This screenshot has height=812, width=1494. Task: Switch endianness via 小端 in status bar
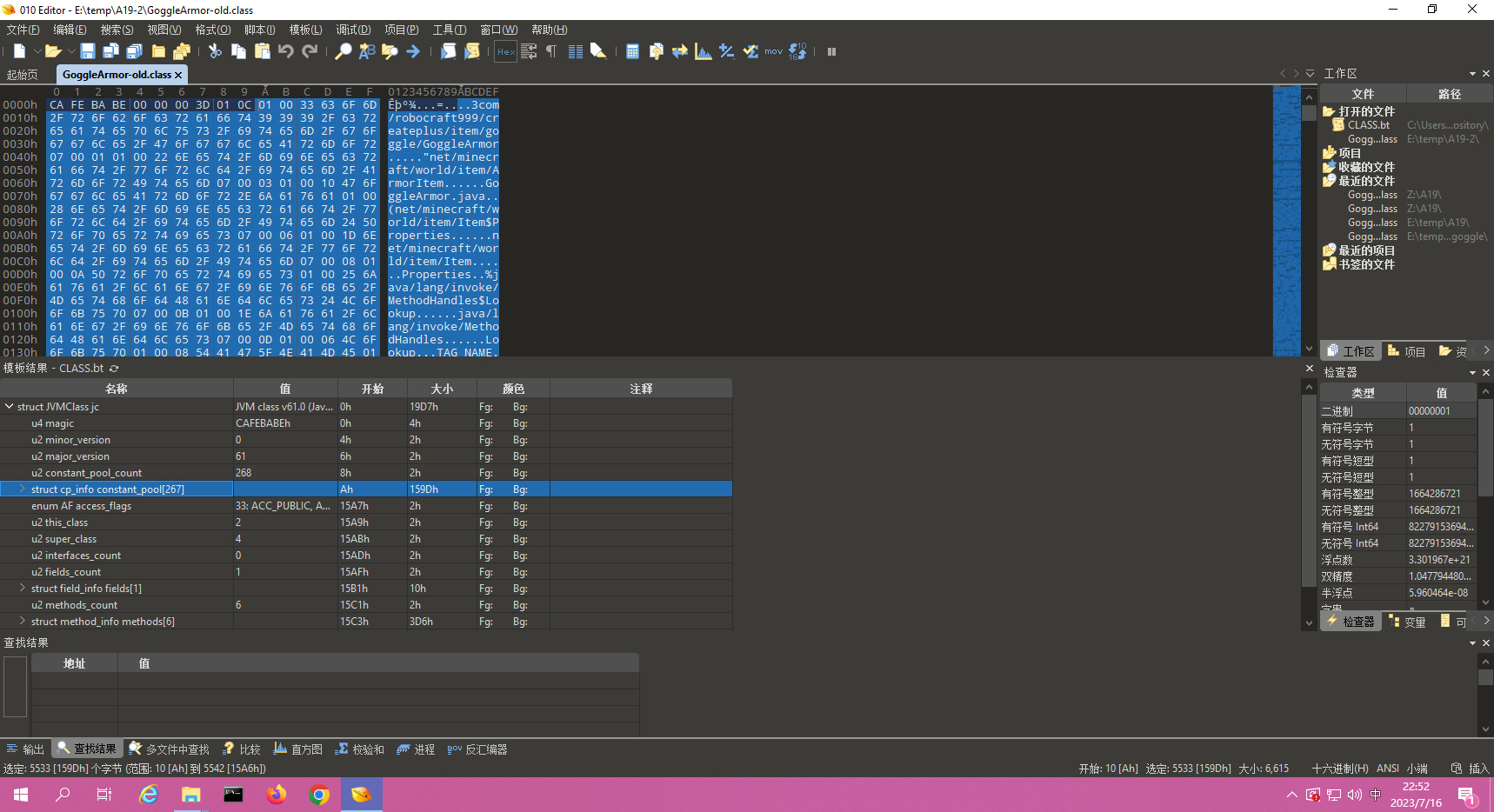[x=1417, y=769]
